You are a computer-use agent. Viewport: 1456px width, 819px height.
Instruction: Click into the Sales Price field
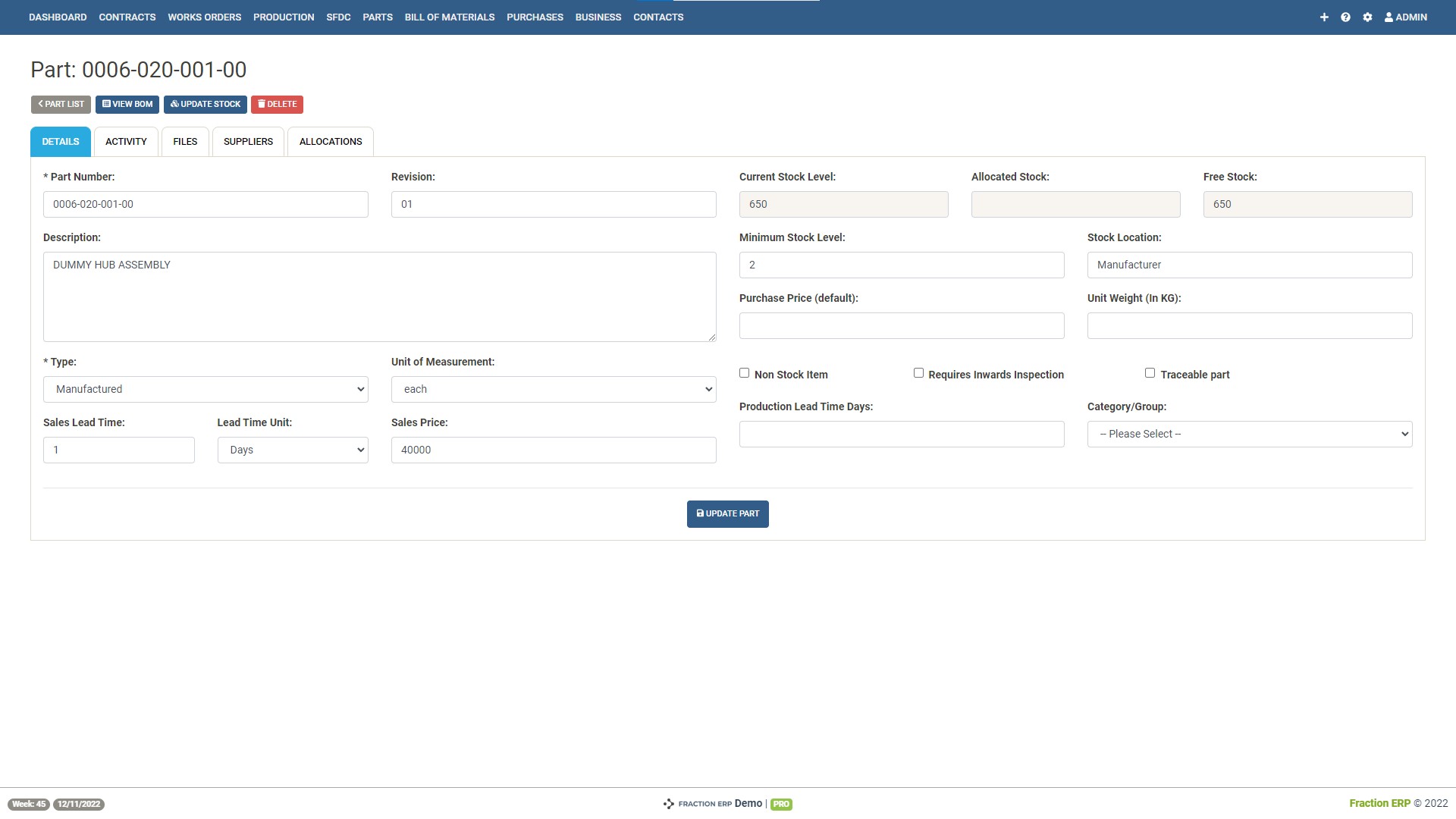pos(553,450)
